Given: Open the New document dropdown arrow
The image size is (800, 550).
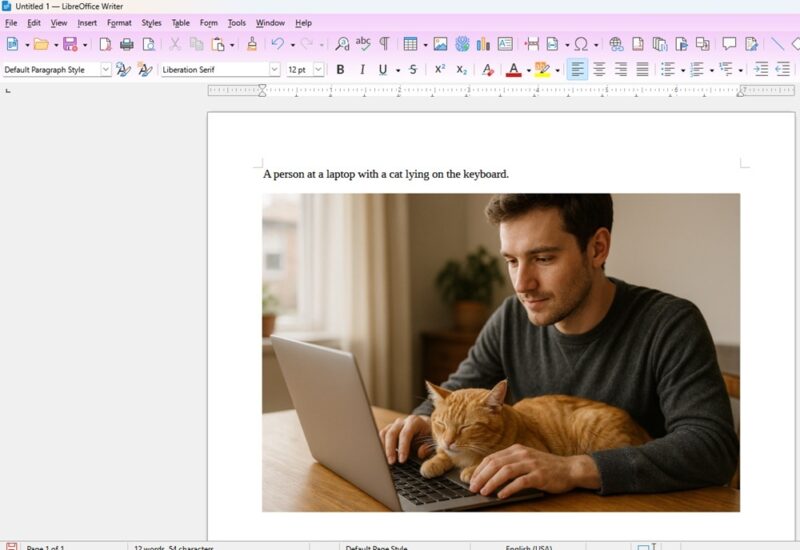Looking at the screenshot, I should click(x=27, y=45).
